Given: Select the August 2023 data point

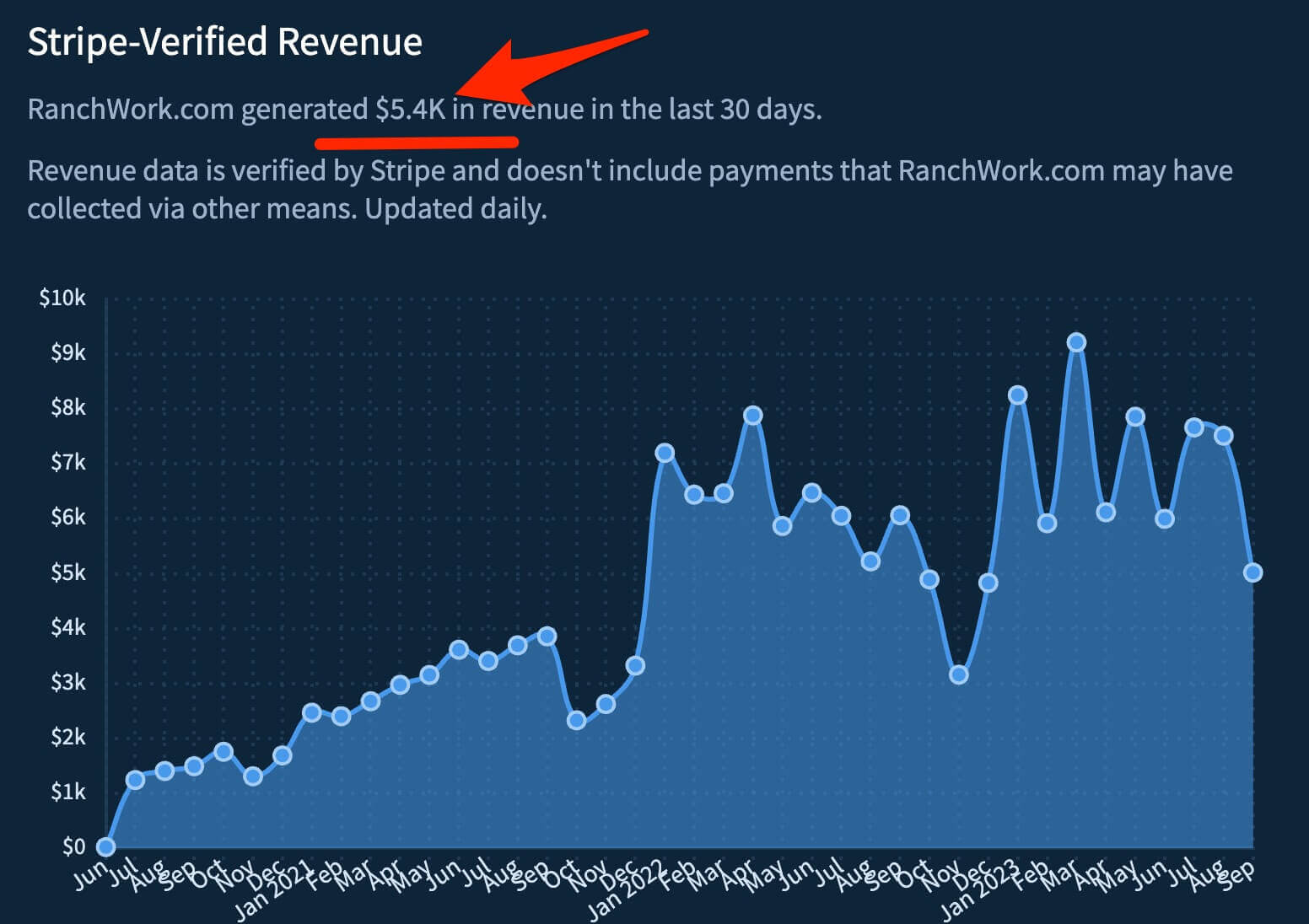Looking at the screenshot, I should click(1223, 435).
